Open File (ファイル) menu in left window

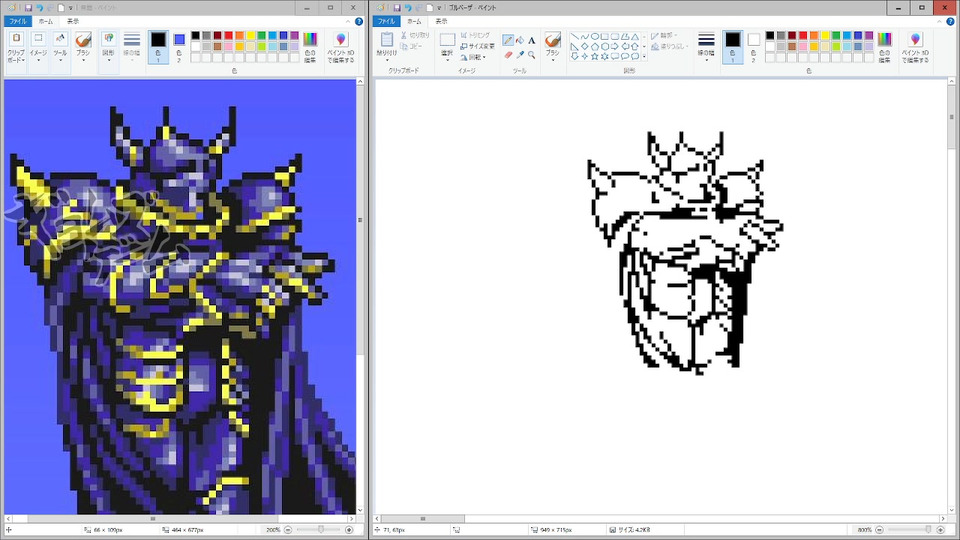point(17,21)
